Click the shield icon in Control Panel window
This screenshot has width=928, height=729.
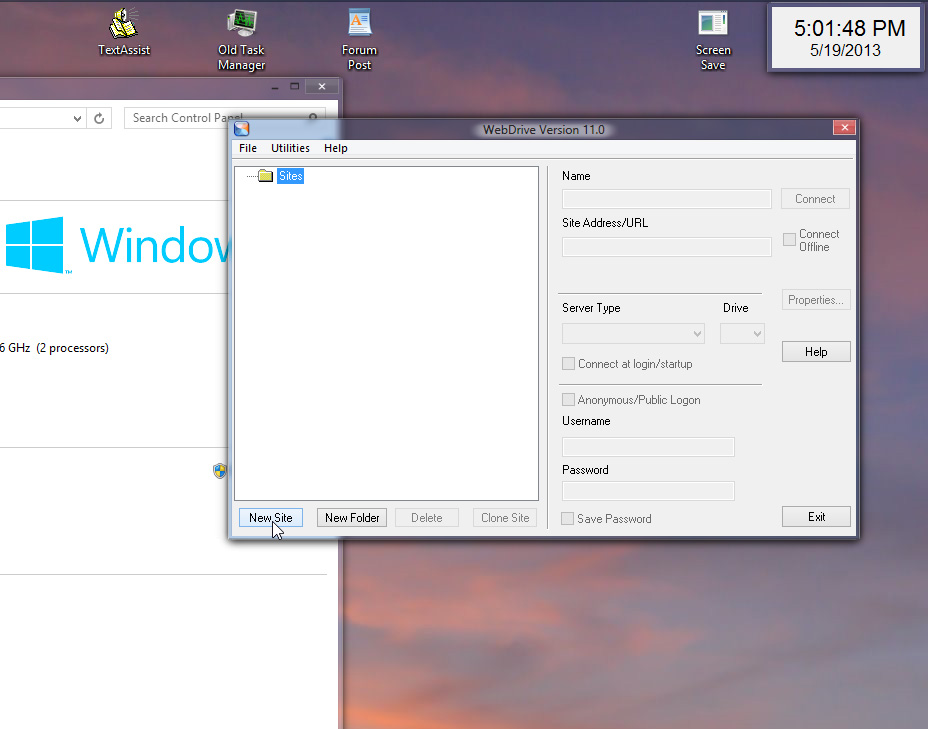[x=220, y=471]
